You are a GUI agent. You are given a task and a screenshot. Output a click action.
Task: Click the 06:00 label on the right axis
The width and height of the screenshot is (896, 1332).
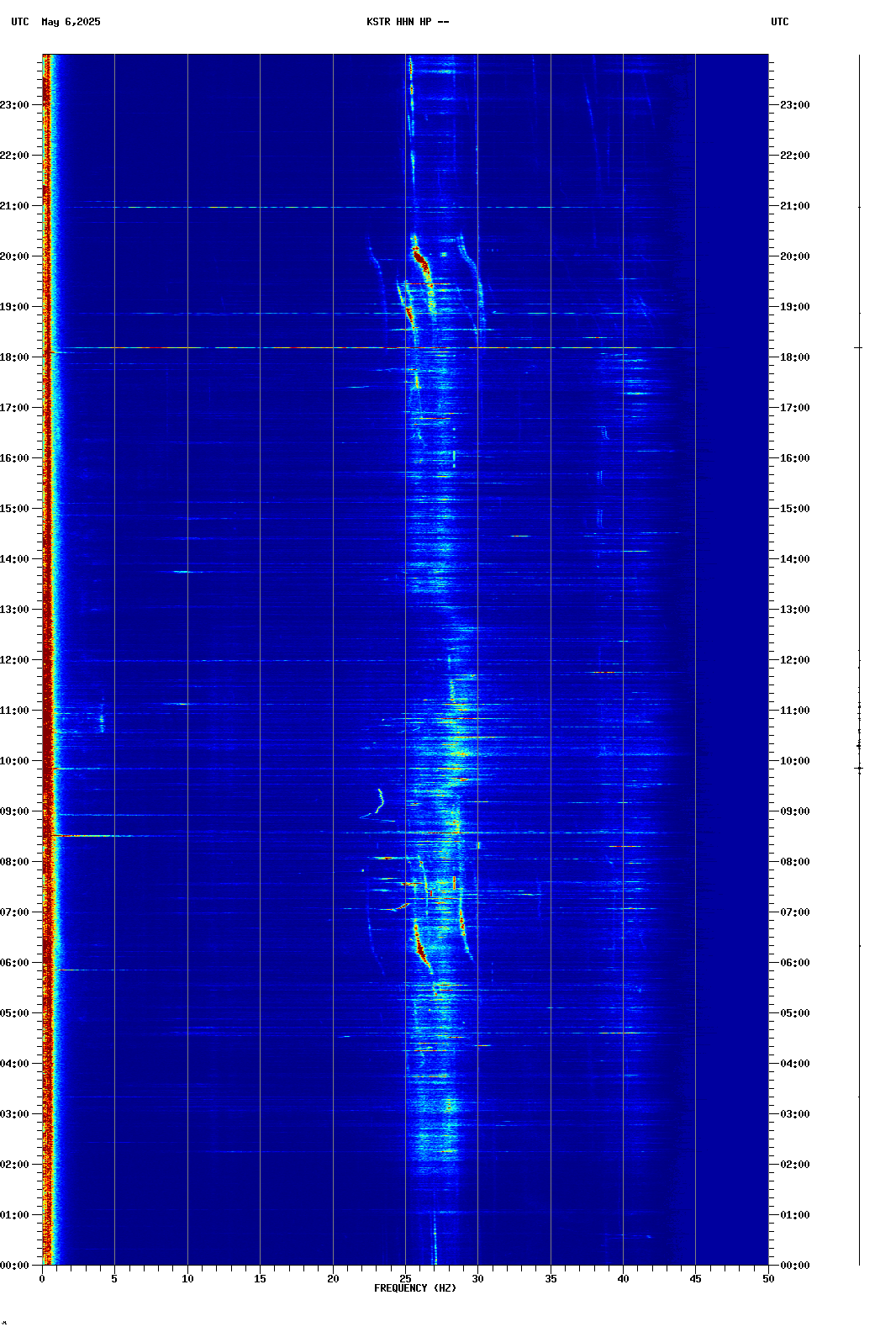pos(795,963)
